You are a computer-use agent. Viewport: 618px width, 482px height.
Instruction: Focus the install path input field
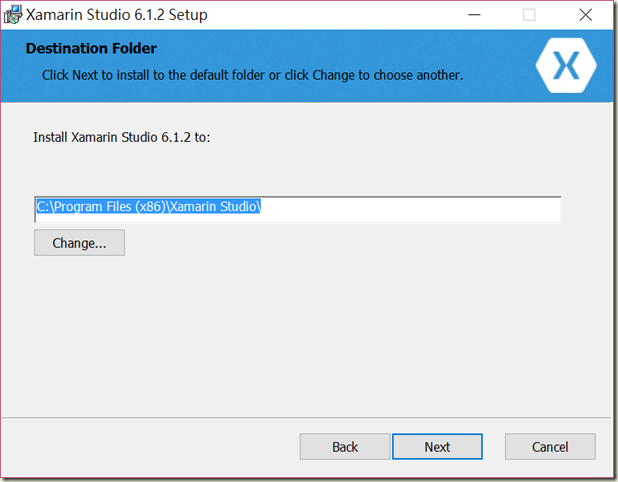[x=298, y=209]
